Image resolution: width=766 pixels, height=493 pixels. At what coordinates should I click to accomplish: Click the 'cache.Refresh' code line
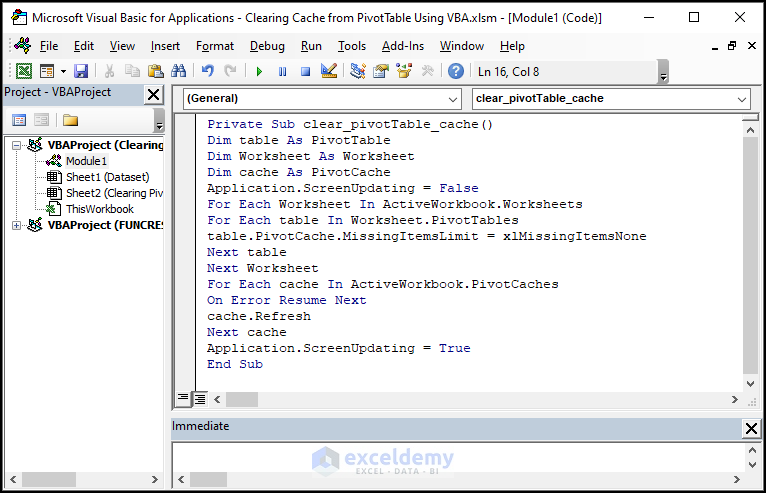(x=259, y=316)
